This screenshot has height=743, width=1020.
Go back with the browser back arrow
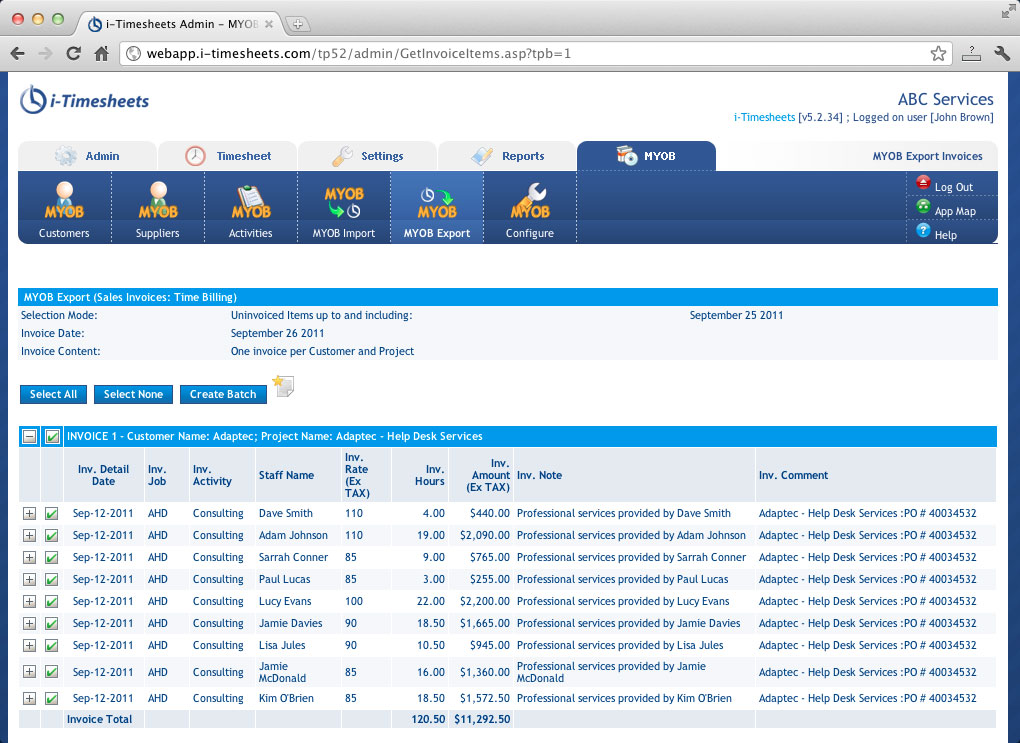click(x=18, y=53)
